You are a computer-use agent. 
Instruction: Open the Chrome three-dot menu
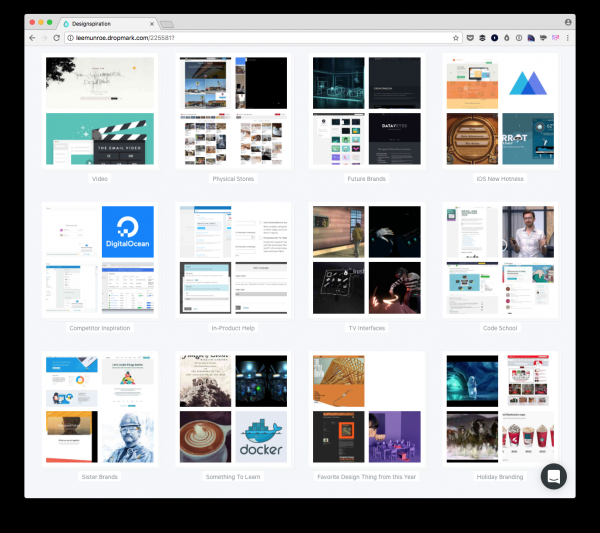click(568, 37)
